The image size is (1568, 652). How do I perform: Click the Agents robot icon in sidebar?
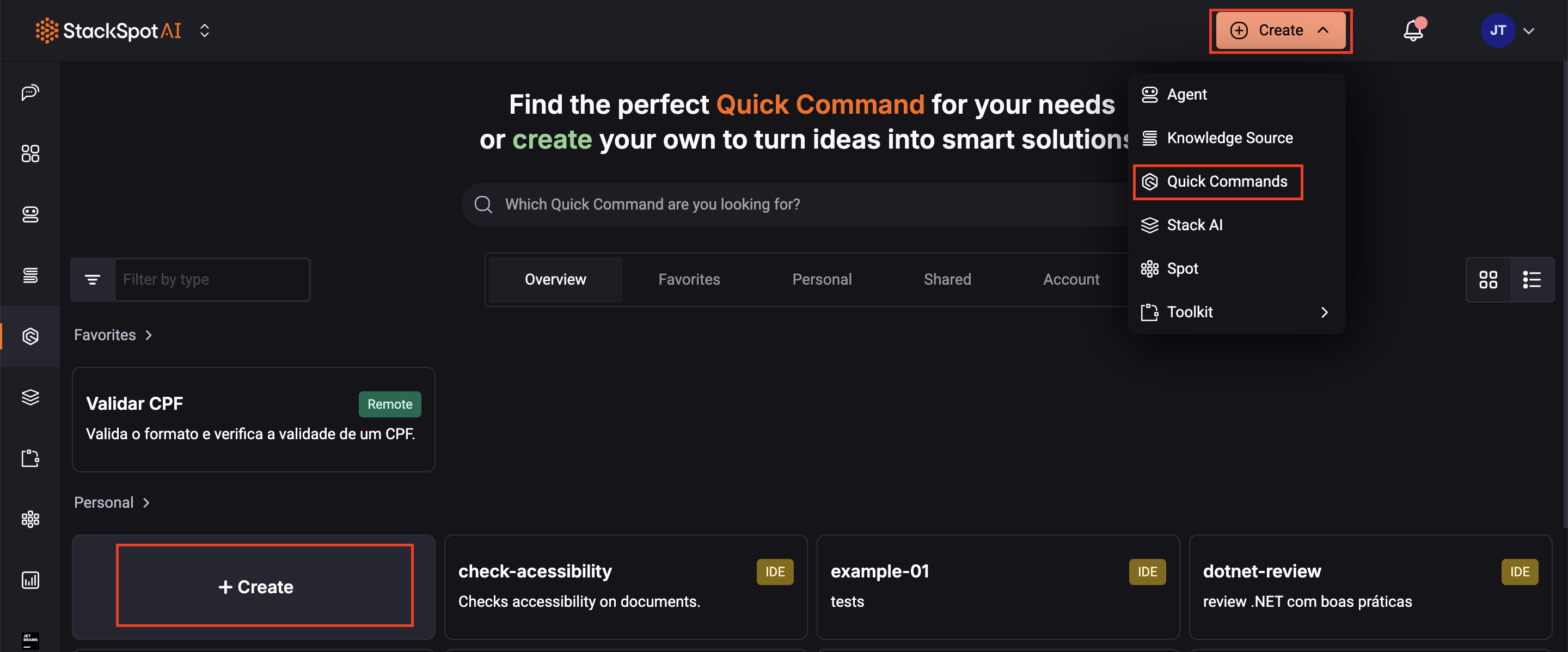click(x=30, y=214)
